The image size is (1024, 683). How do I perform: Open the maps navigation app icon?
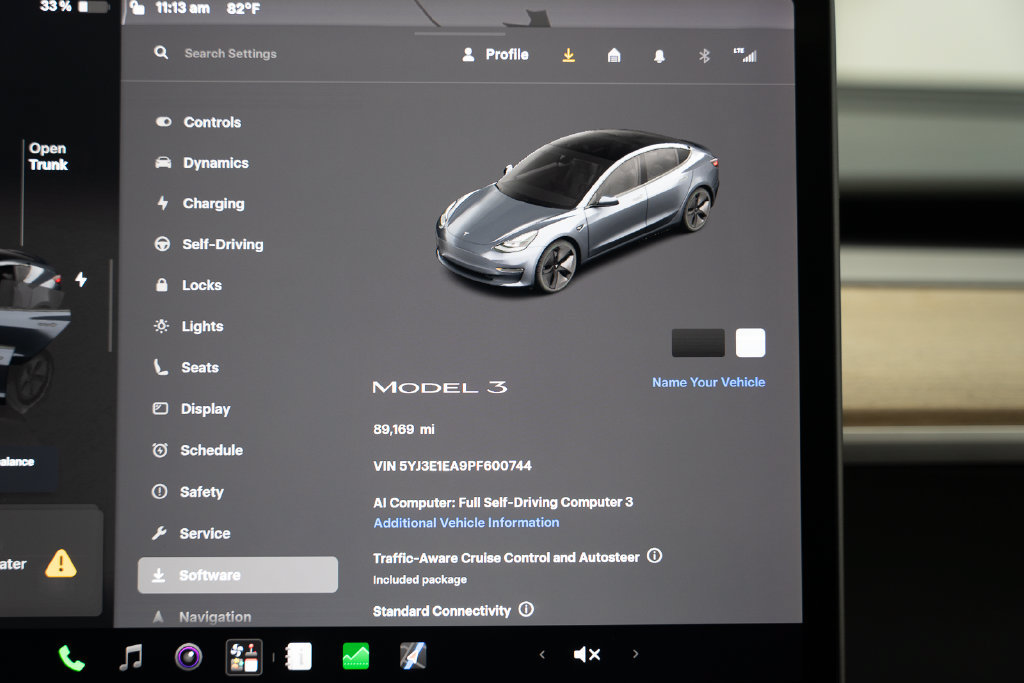pyautogui.click(x=413, y=656)
